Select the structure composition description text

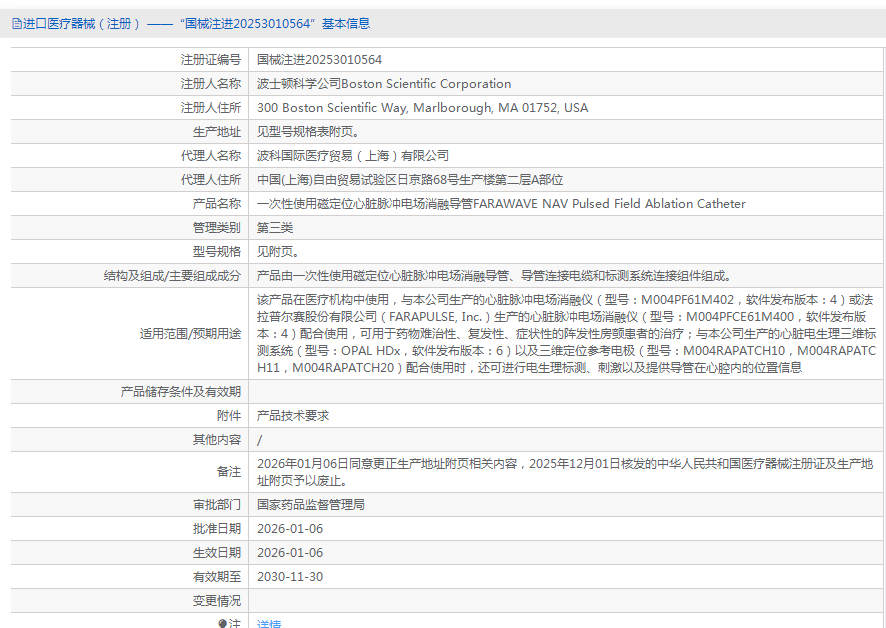point(496,276)
